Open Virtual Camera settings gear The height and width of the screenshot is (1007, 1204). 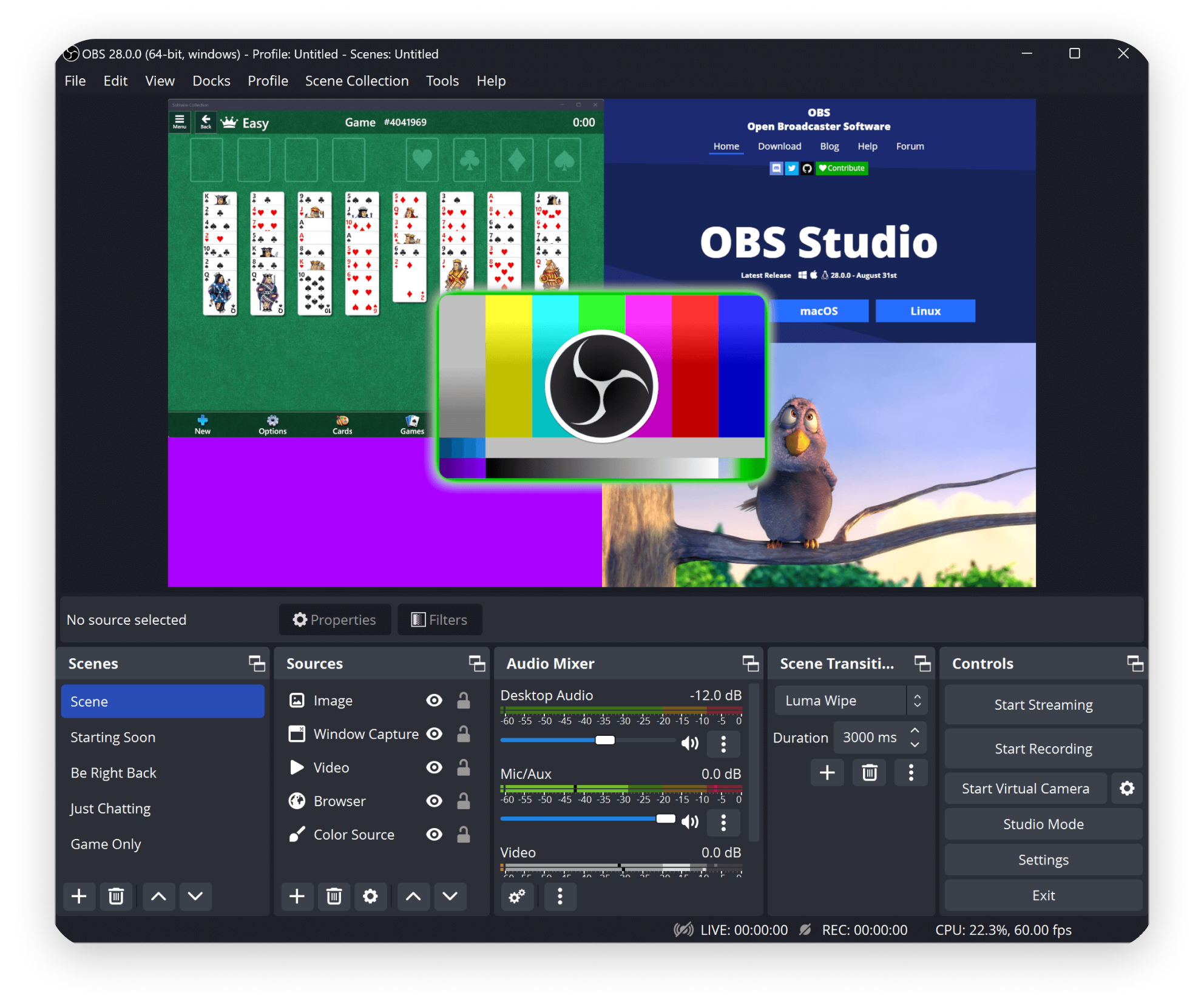(1127, 788)
